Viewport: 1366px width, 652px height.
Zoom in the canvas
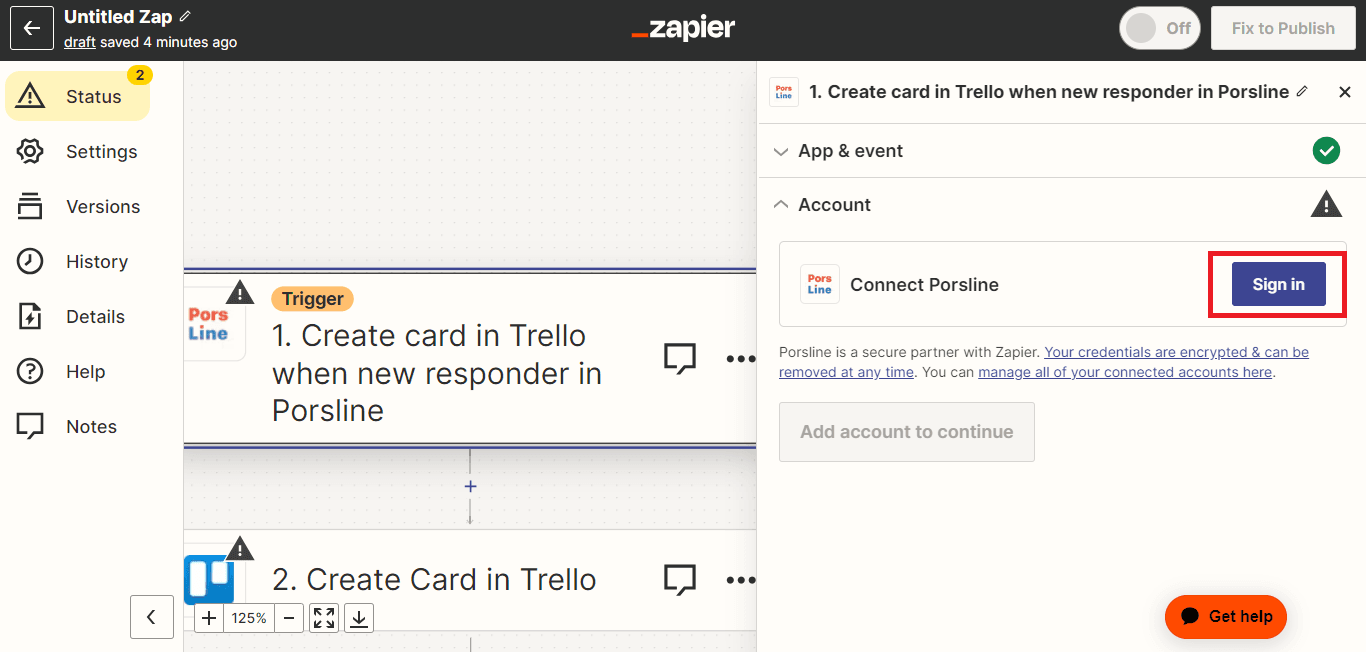(209, 618)
